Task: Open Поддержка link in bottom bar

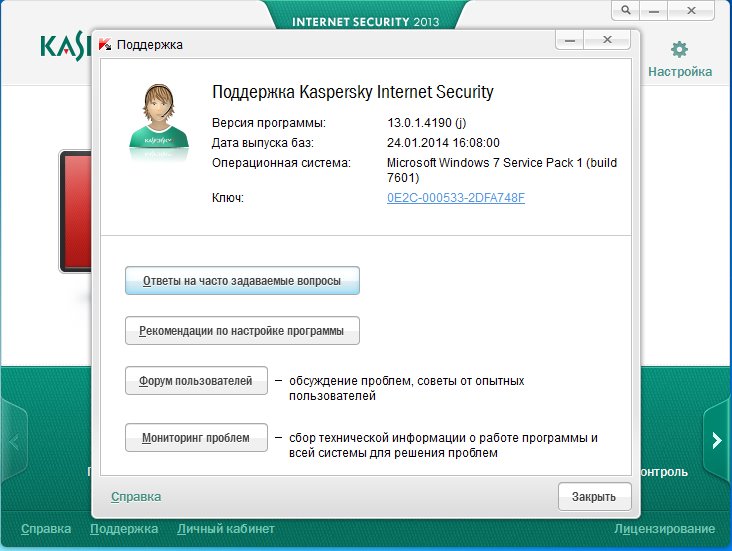Action: pos(124,529)
